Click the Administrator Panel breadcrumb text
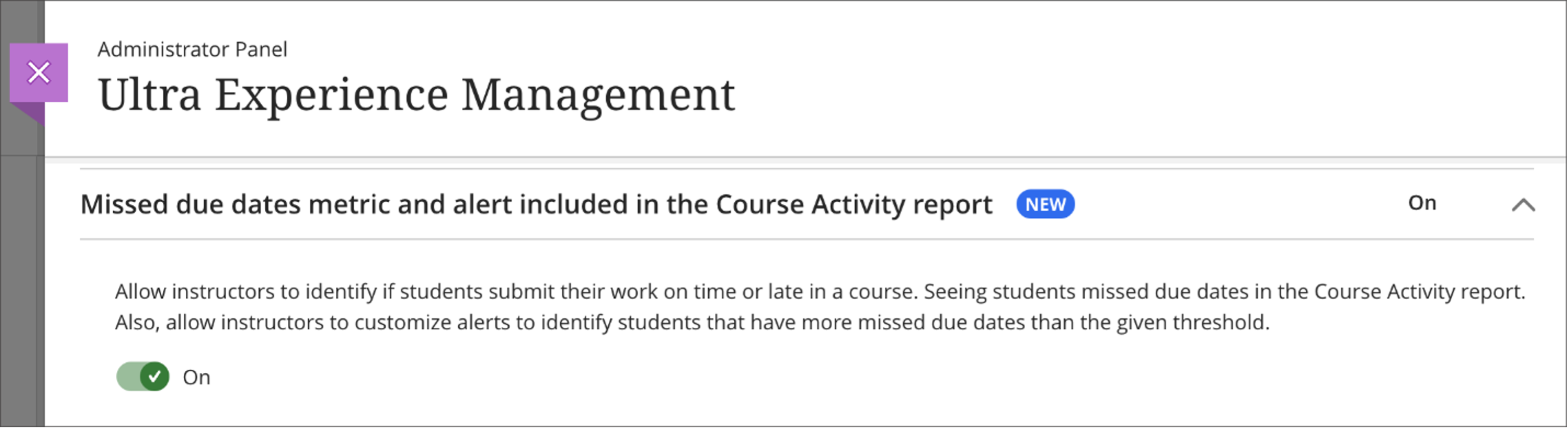 tap(192, 50)
